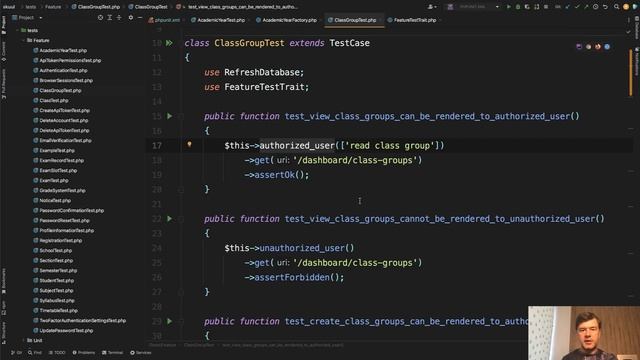Viewport: 640px width, 360px height.
Task: Click the yellow intention lightbulb on line 17
Action: tap(189, 144)
